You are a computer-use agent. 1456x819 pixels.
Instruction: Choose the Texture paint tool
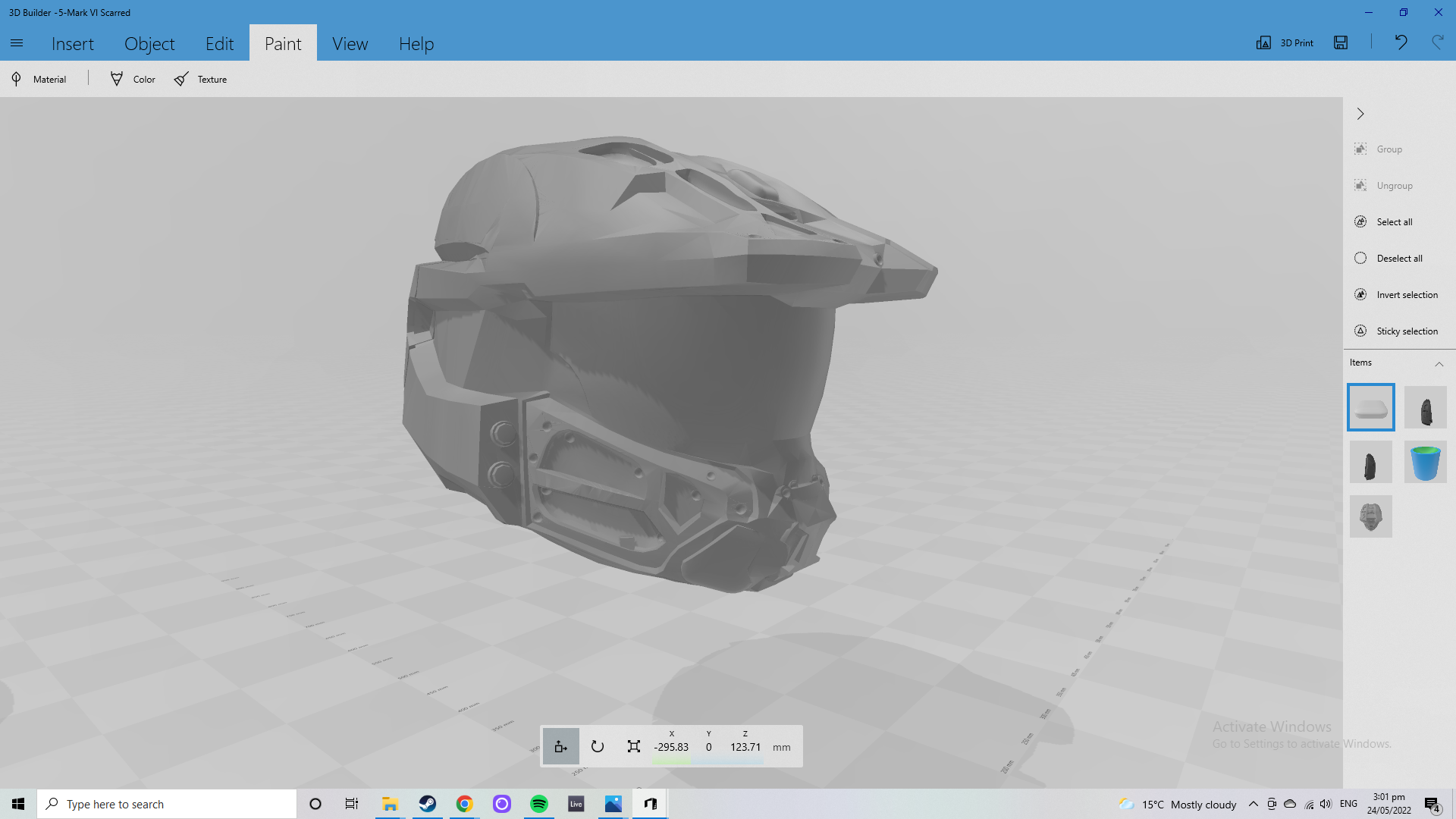tap(201, 79)
